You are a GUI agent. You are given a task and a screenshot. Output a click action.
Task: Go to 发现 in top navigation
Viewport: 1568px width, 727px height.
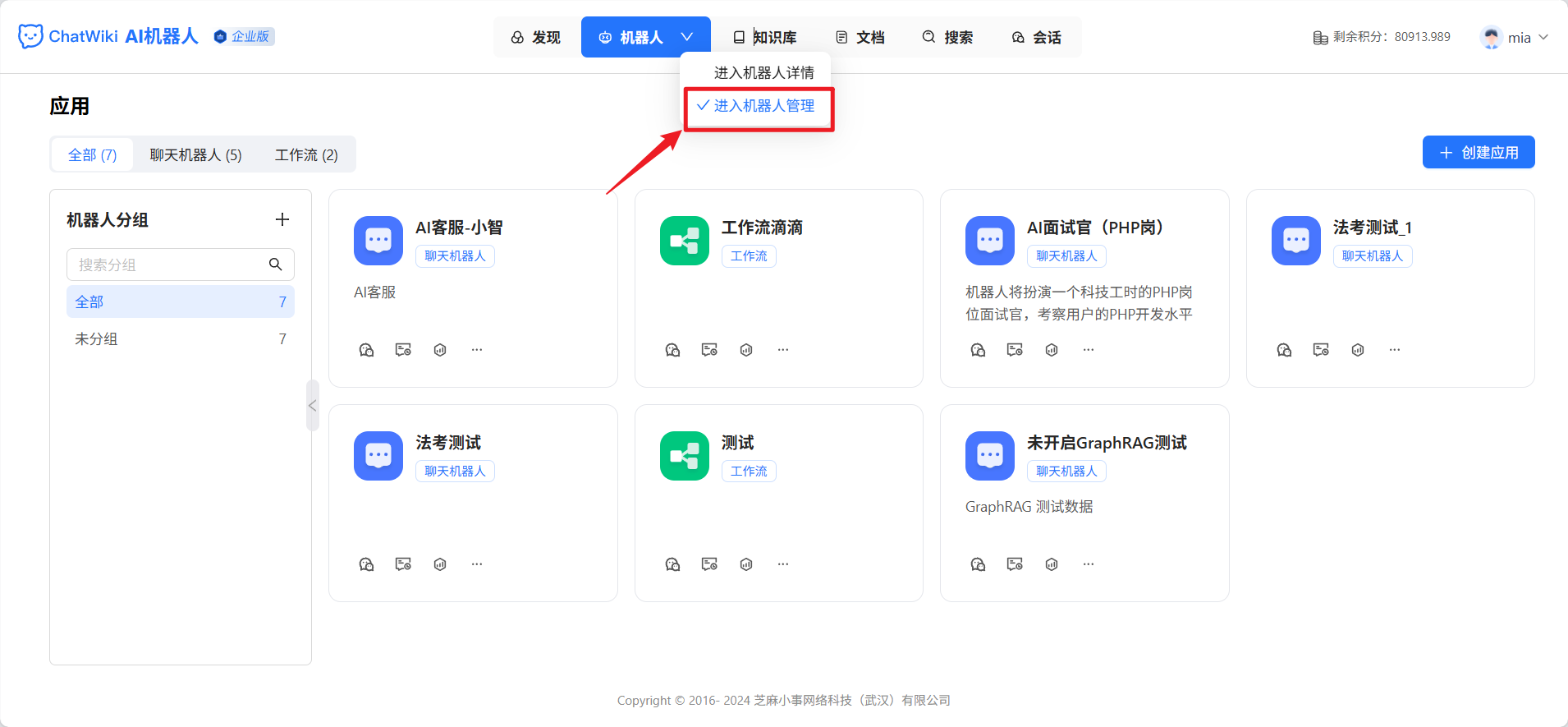[536, 38]
